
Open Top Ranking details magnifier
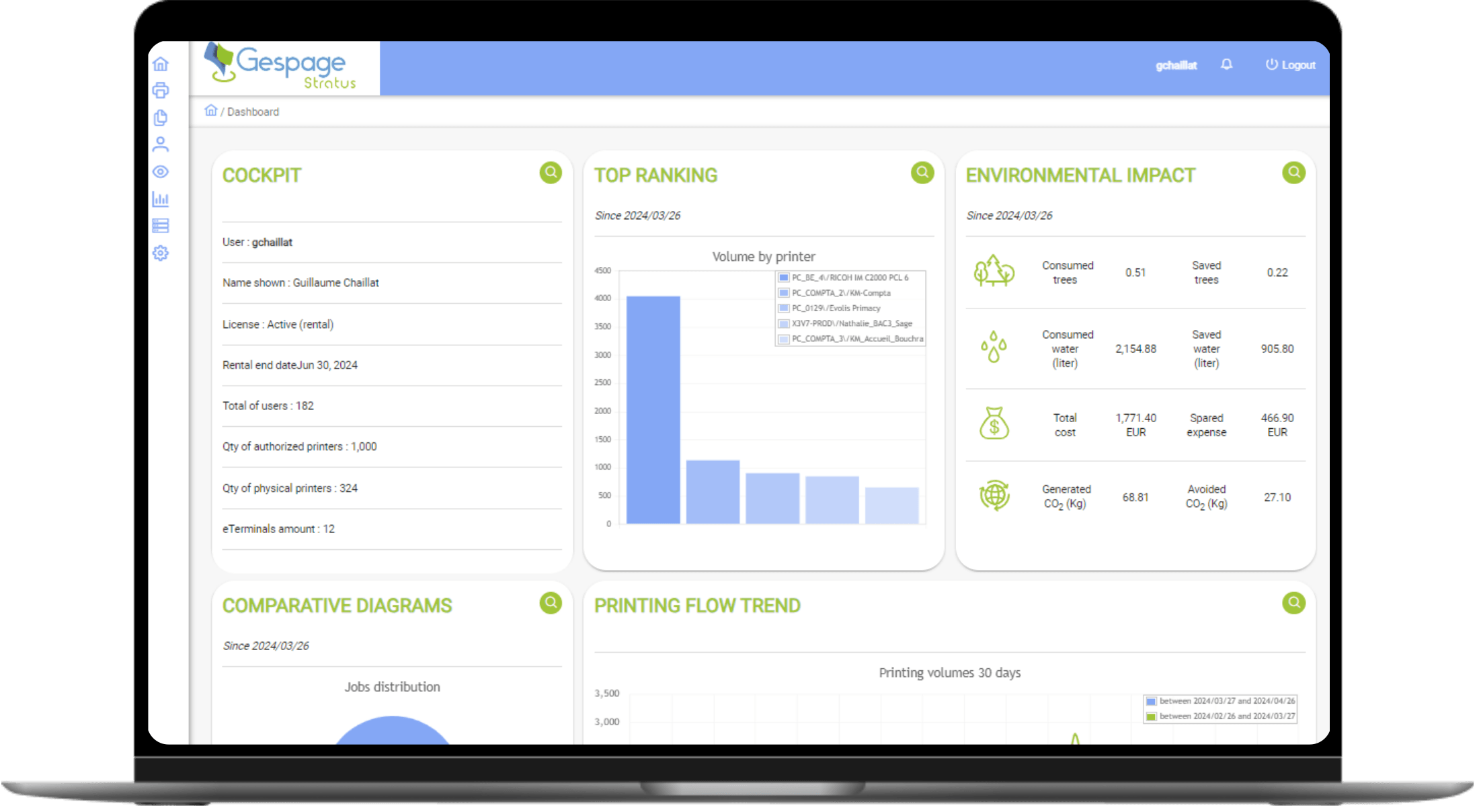pos(922,173)
